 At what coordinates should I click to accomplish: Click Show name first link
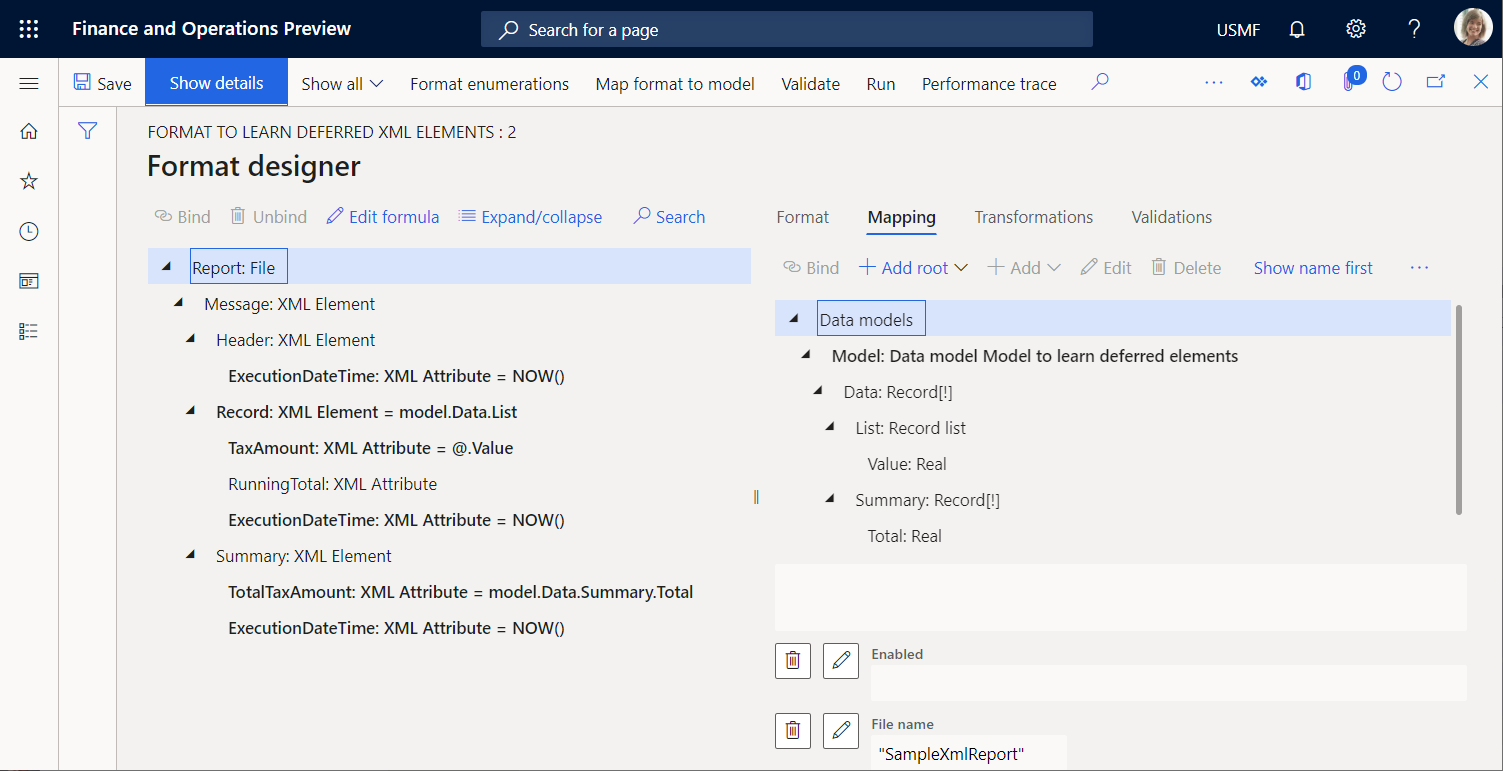pyautogui.click(x=1312, y=267)
